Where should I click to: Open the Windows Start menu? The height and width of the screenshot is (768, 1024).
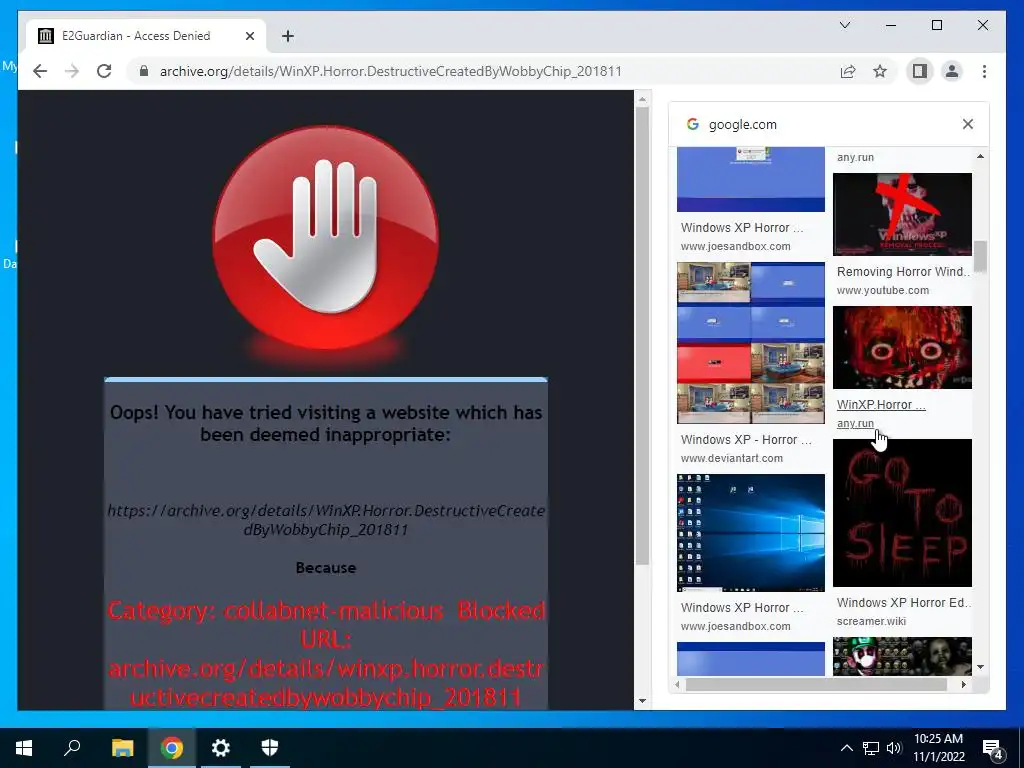[x=24, y=748]
